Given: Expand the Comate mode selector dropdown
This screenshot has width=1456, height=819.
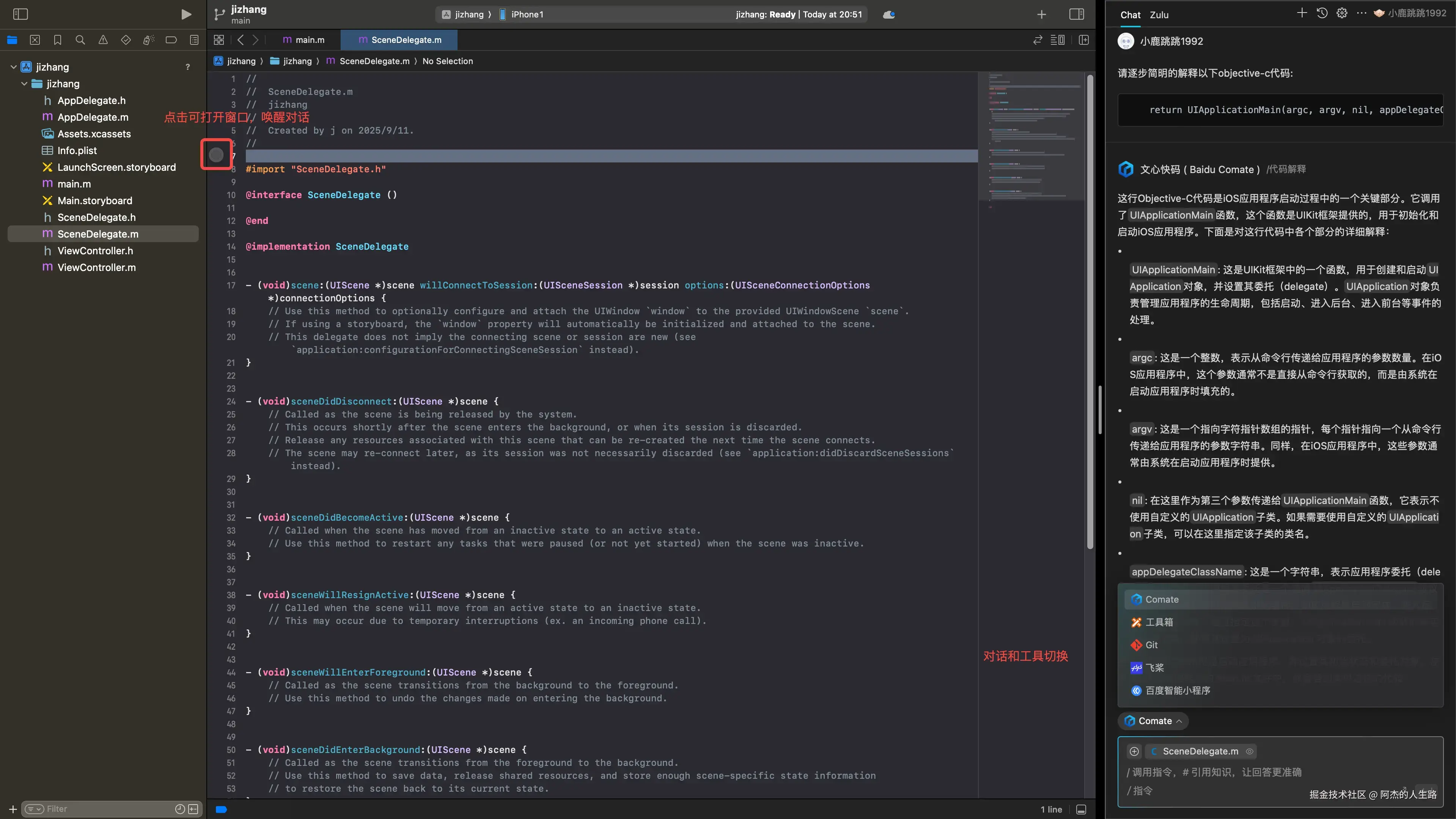Looking at the screenshot, I should 1153,721.
